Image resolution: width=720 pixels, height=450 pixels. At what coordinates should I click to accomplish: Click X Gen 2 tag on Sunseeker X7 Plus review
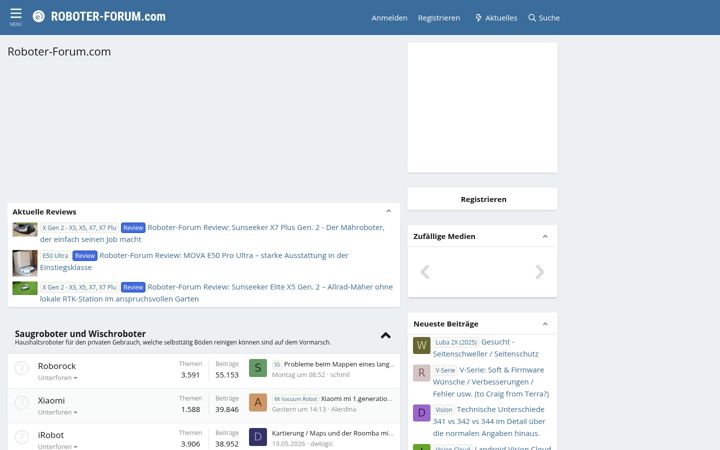(x=79, y=228)
